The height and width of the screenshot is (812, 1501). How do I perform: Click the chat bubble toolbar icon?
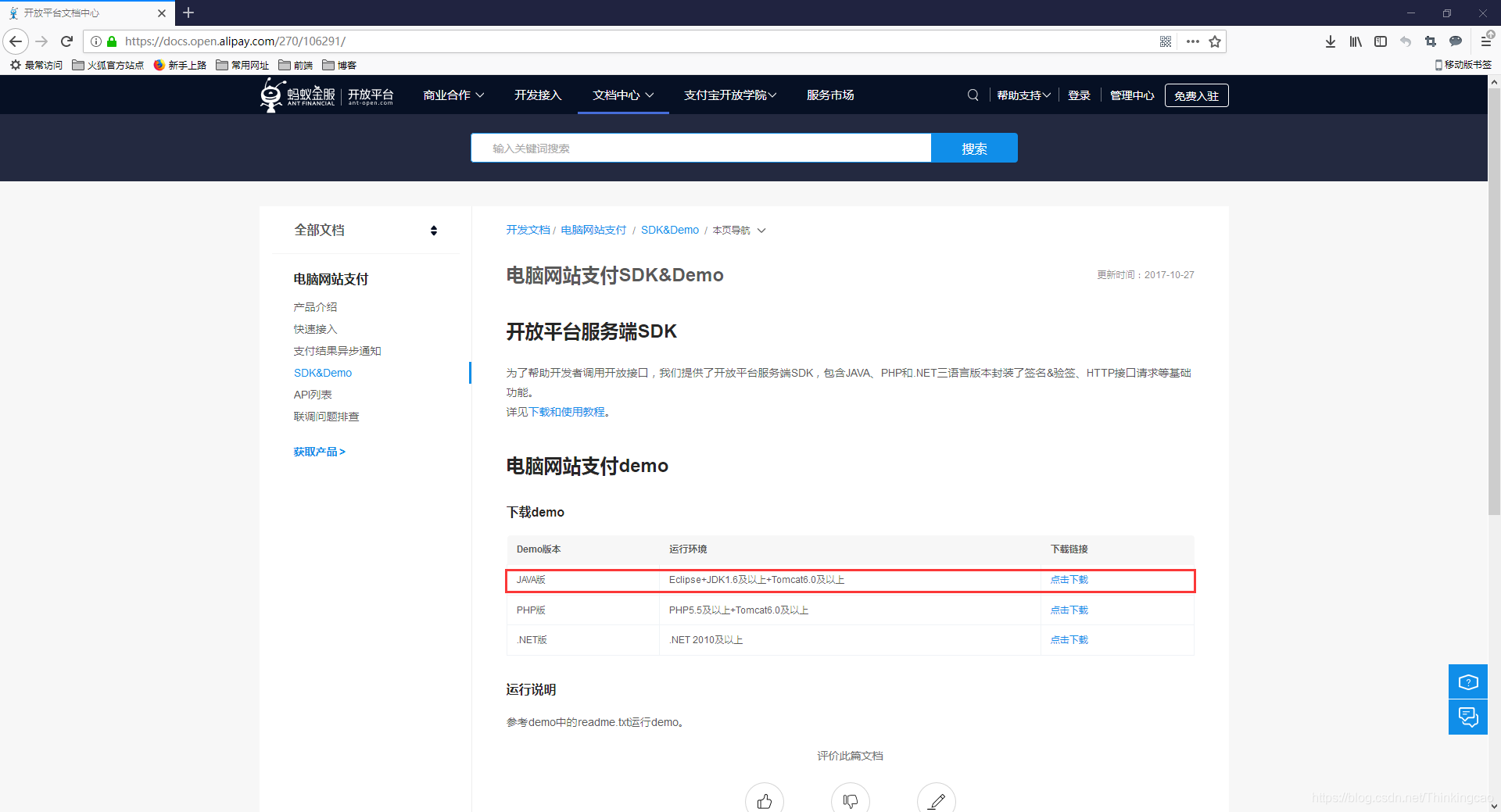1456,41
